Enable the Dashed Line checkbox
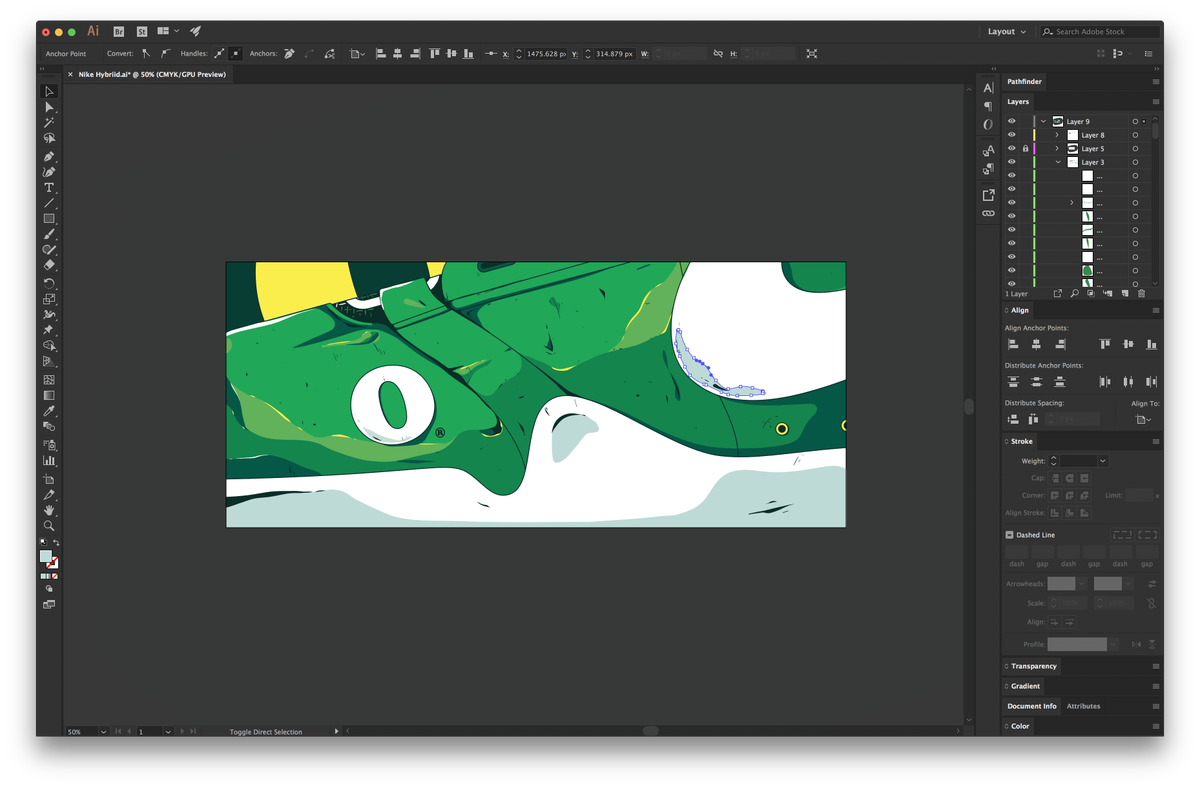 [1009, 534]
